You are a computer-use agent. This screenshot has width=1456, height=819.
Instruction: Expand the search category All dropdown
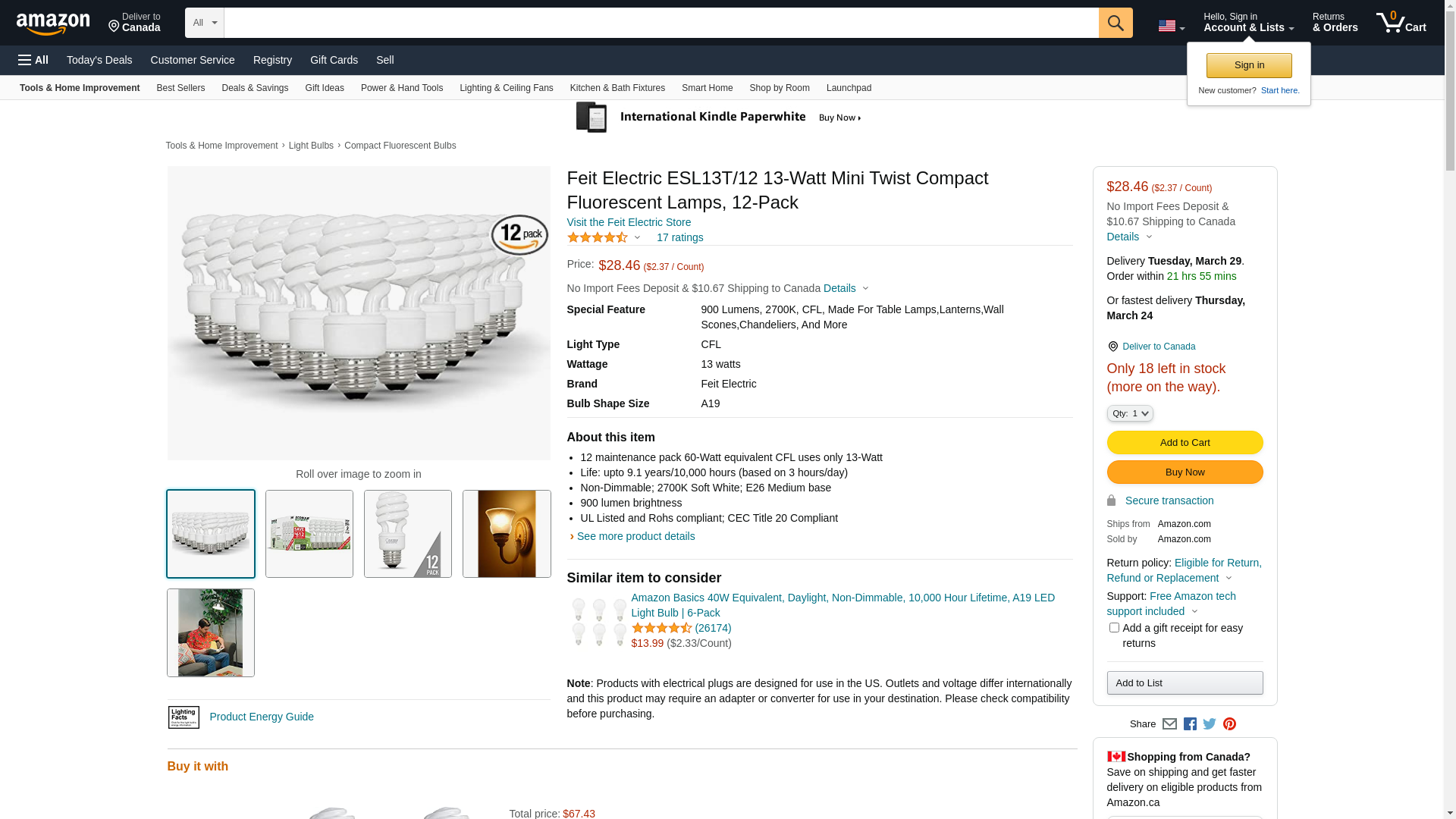coord(205,23)
